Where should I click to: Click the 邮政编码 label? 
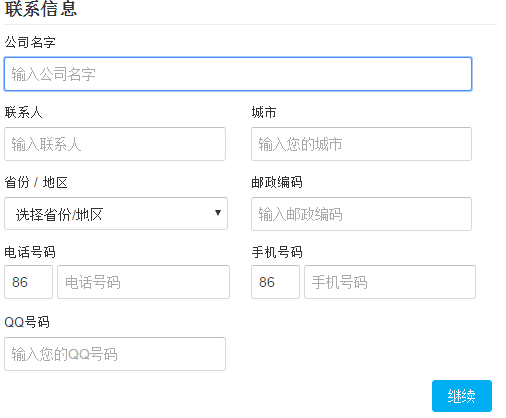277,182
